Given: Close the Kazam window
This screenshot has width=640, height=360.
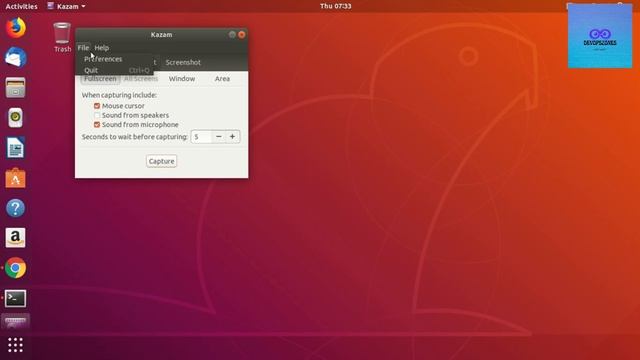Looking at the screenshot, I should (x=242, y=35).
